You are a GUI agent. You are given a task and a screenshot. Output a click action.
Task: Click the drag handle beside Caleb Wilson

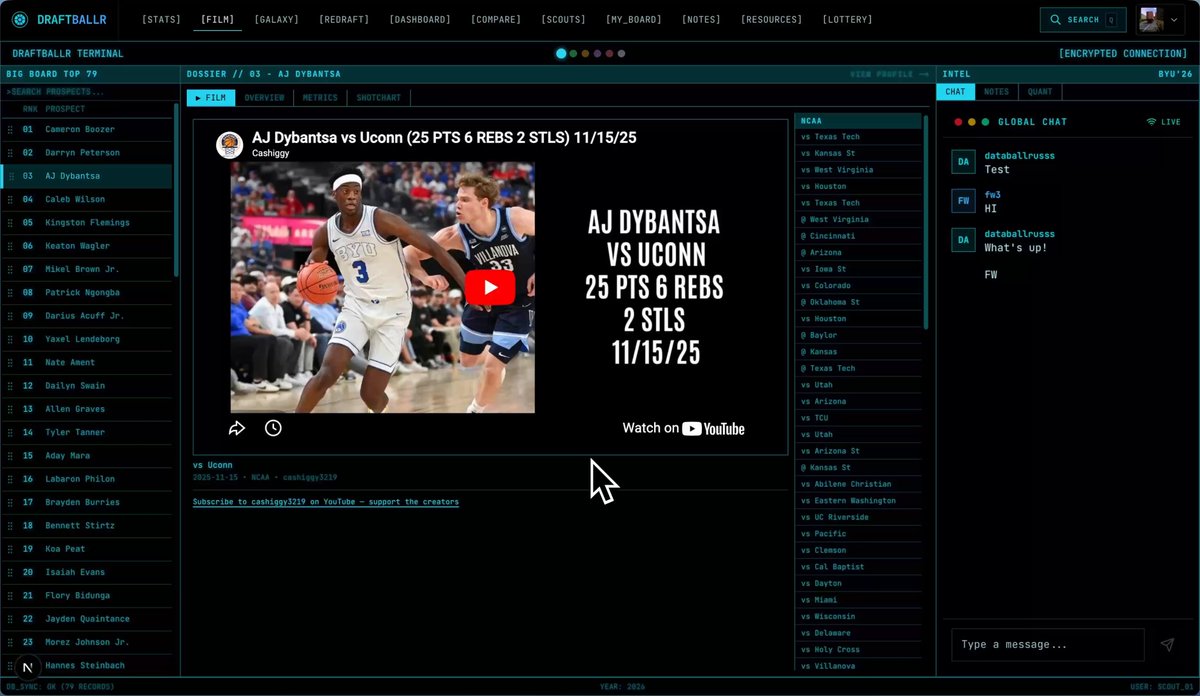click(11, 199)
